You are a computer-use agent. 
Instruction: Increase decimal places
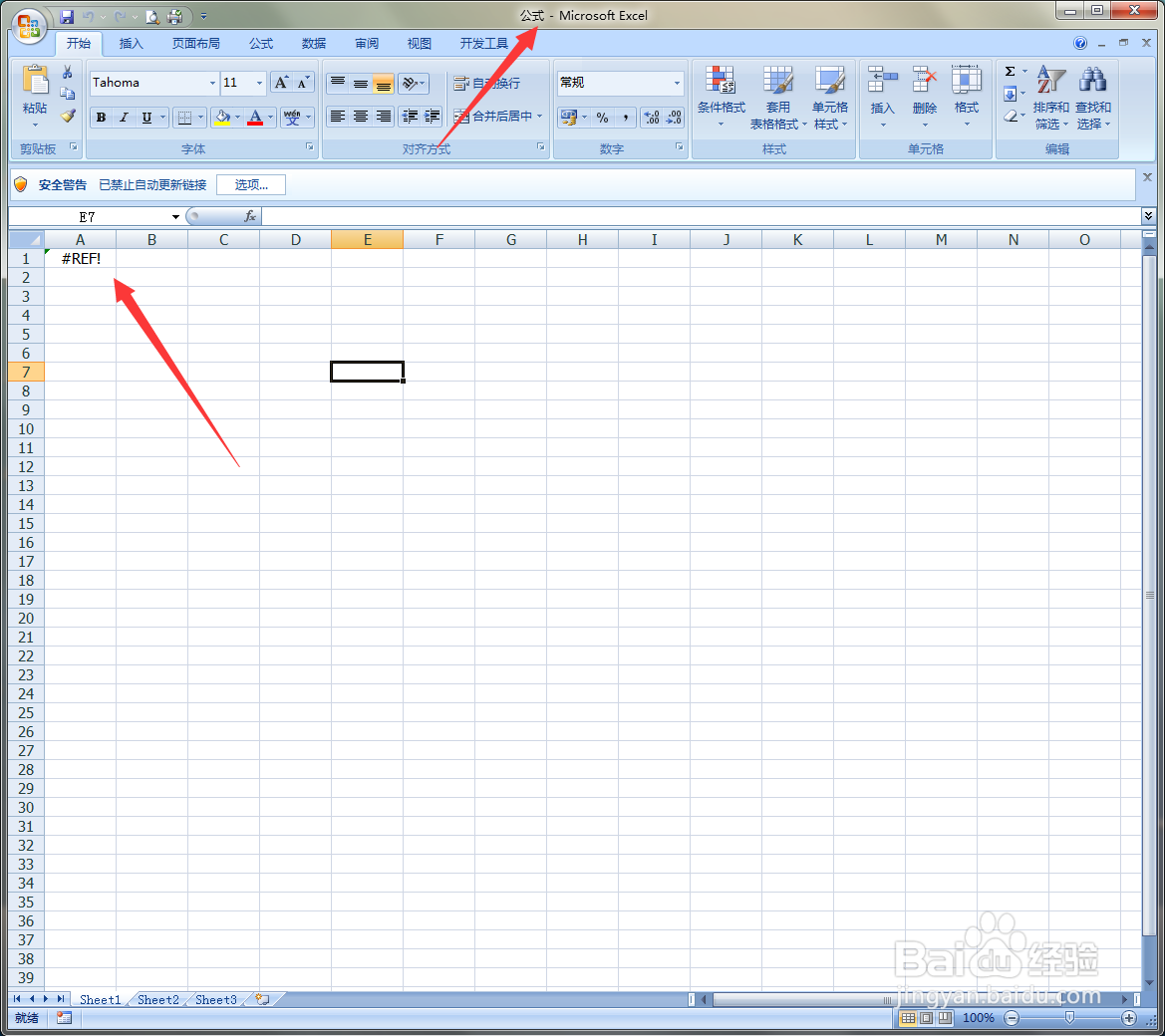(652, 118)
